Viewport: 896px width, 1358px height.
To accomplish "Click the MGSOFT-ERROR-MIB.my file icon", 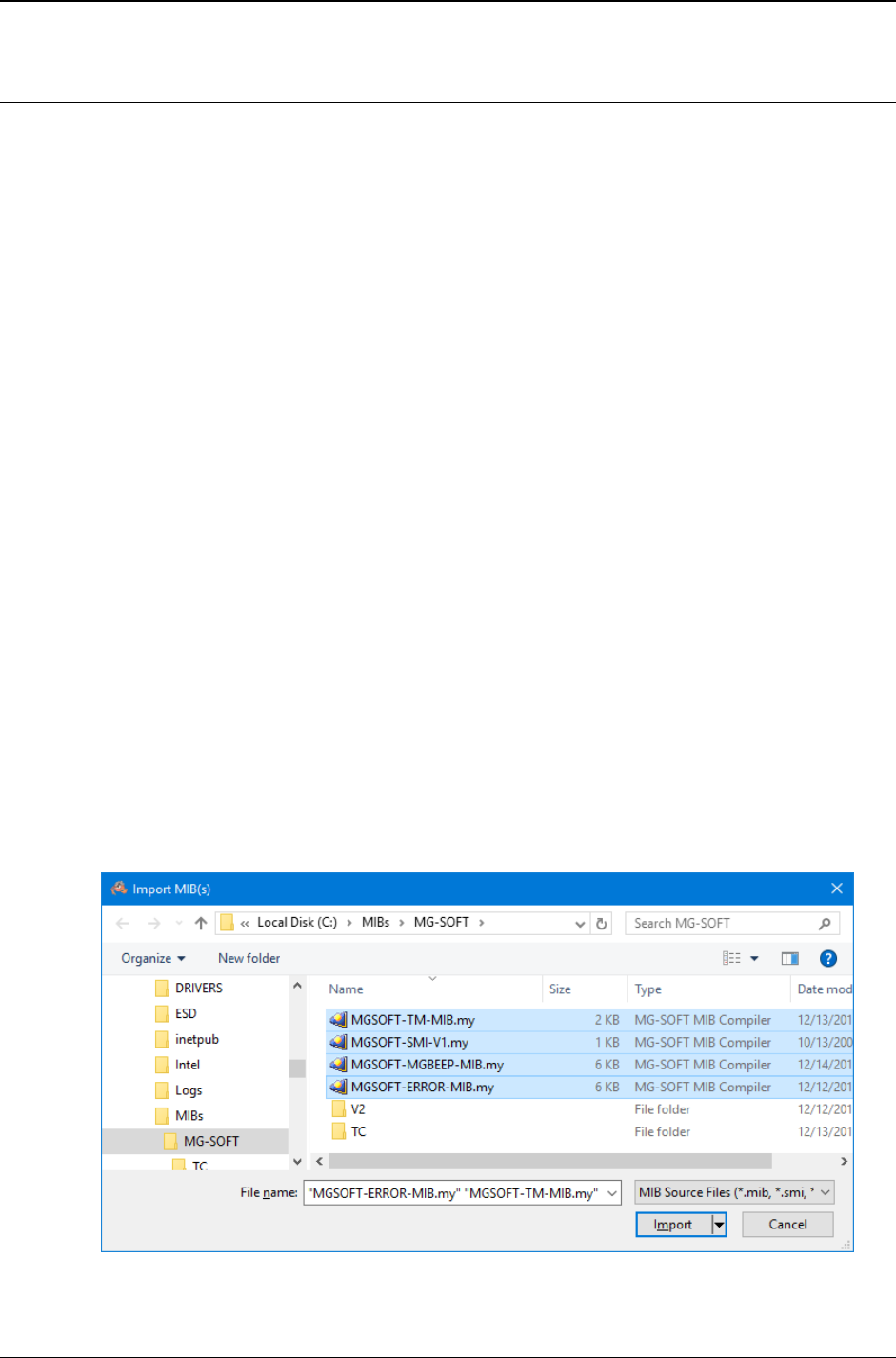I will coord(338,1087).
